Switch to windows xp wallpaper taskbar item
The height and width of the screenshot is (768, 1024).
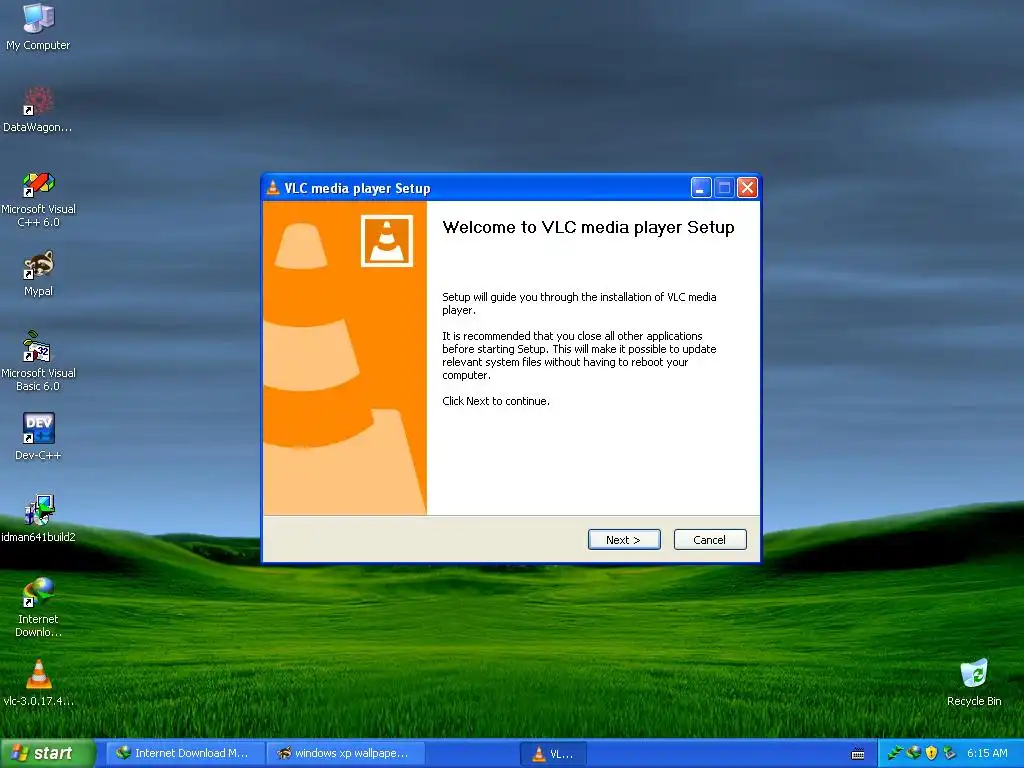(345, 753)
